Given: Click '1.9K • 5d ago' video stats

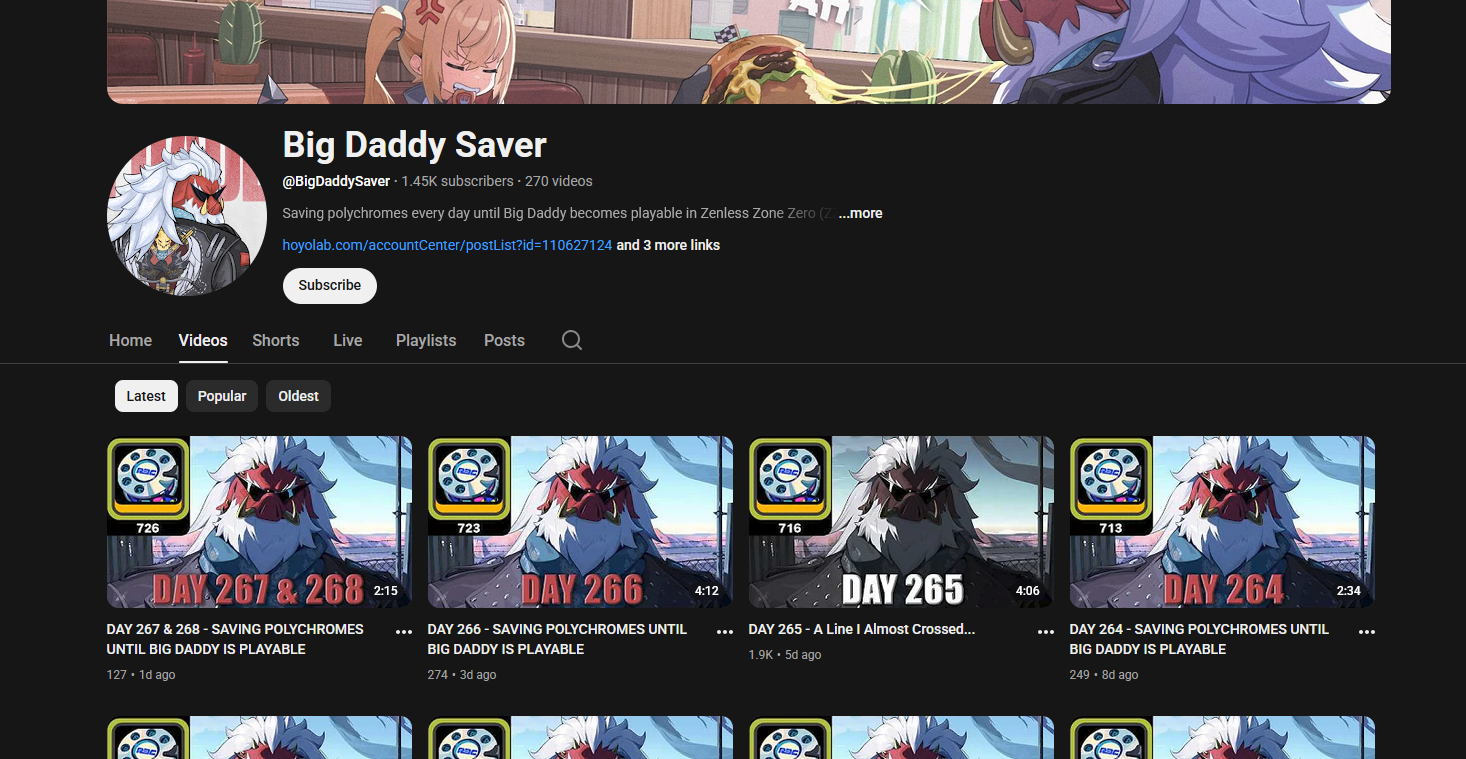Looking at the screenshot, I should coord(785,655).
